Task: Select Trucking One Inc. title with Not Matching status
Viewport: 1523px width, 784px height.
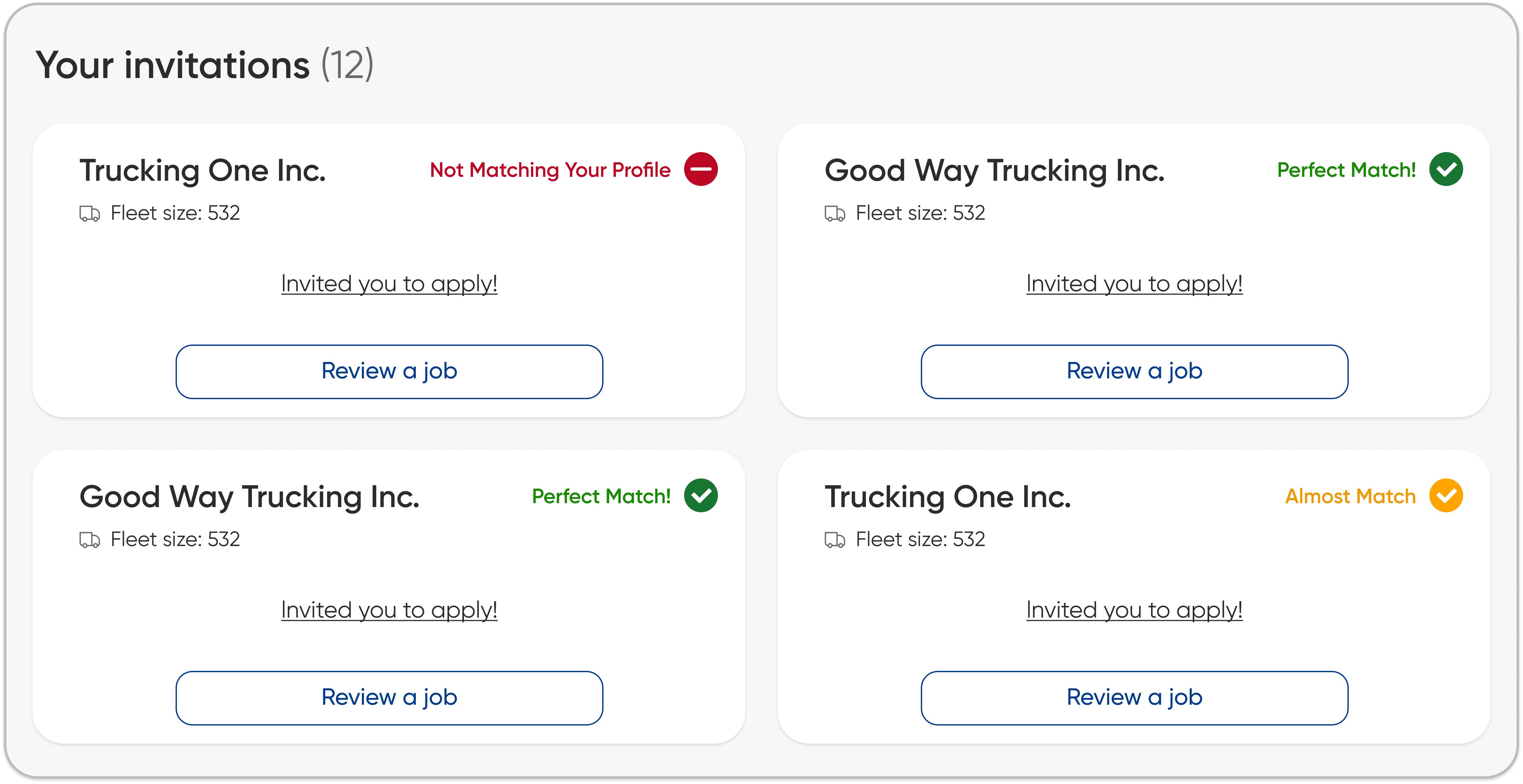Action: tap(203, 171)
